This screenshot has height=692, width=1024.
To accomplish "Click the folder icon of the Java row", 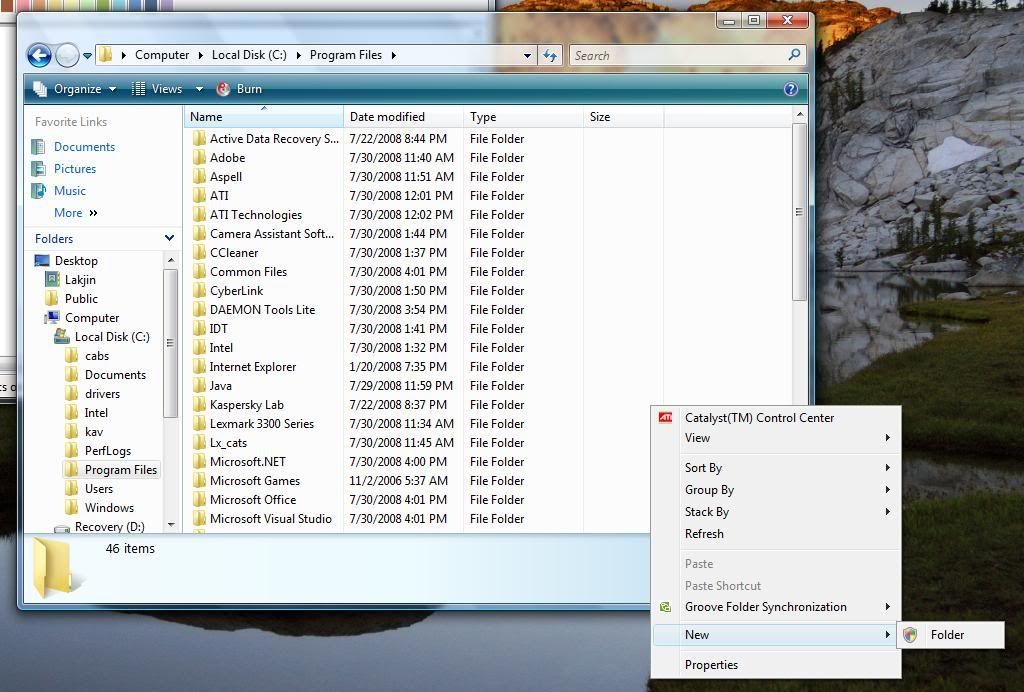I will point(199,386).
